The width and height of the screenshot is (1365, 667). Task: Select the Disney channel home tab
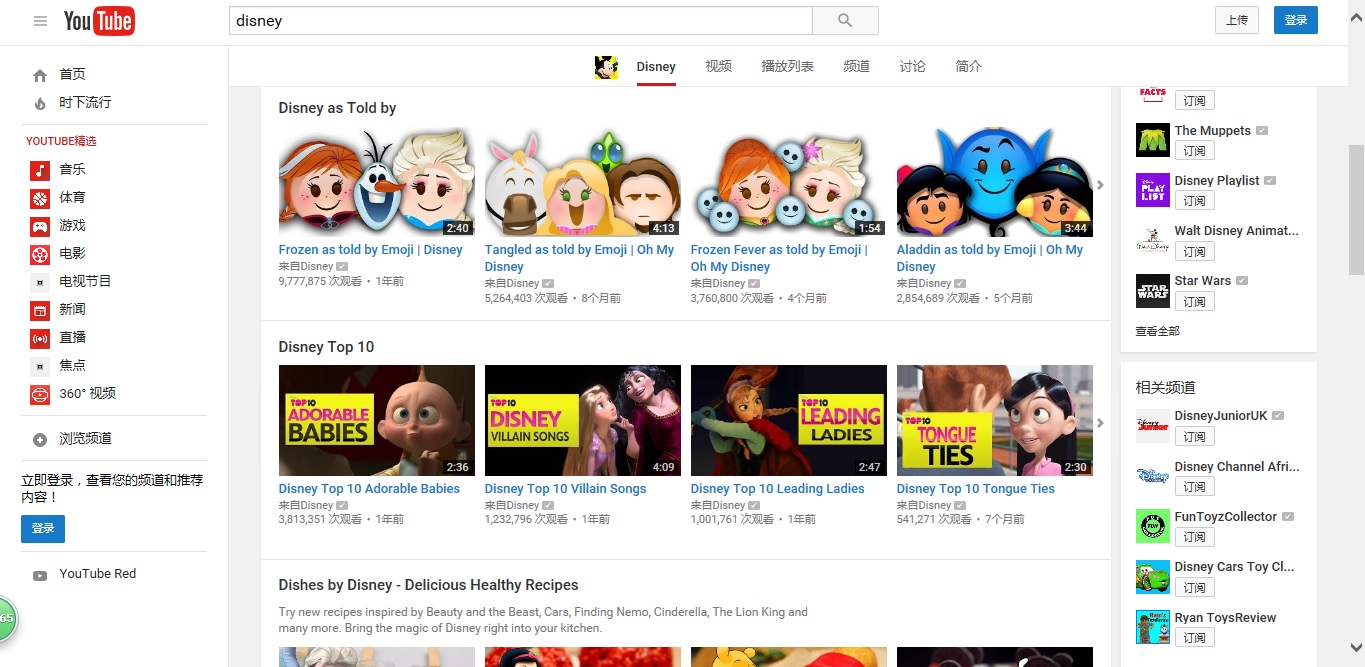(x=656, y=67)
